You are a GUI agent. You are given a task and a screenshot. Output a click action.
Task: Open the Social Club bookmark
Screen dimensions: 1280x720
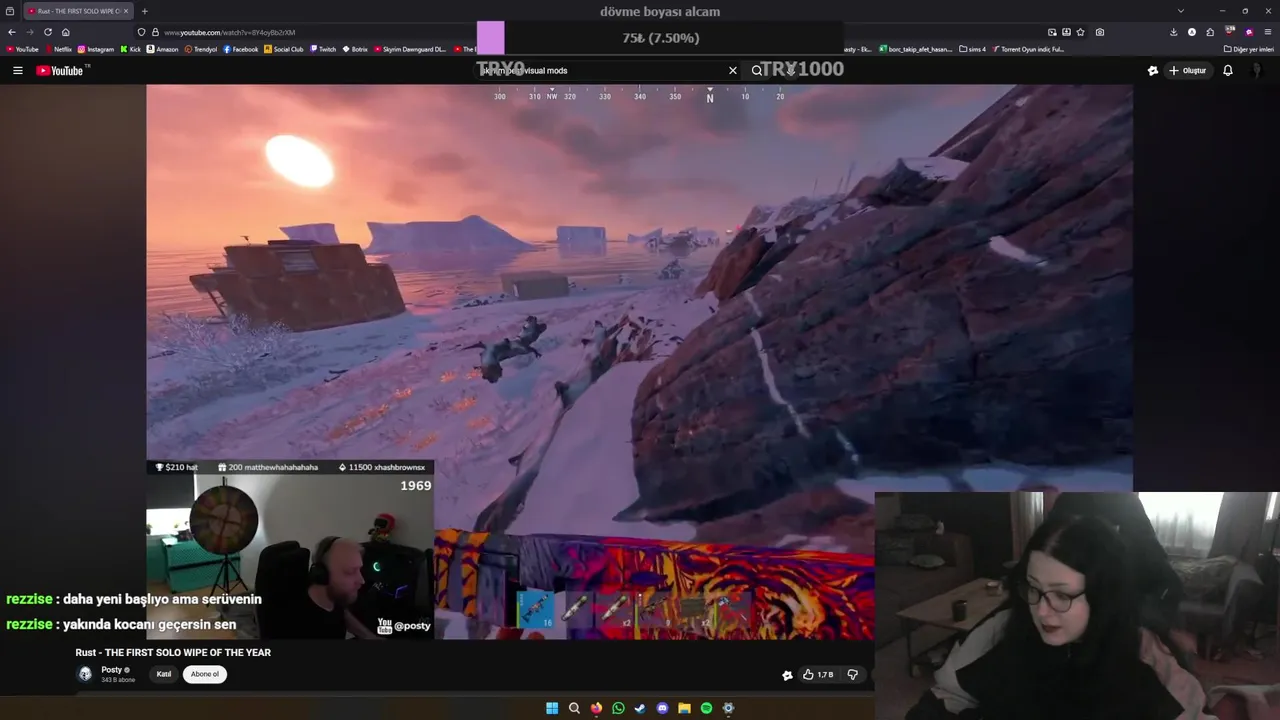click(x=284, y=49)
